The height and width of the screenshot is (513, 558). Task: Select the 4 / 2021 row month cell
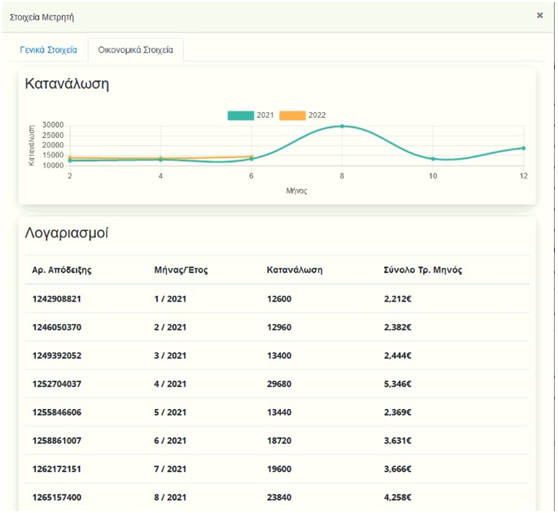pos(170,384)
